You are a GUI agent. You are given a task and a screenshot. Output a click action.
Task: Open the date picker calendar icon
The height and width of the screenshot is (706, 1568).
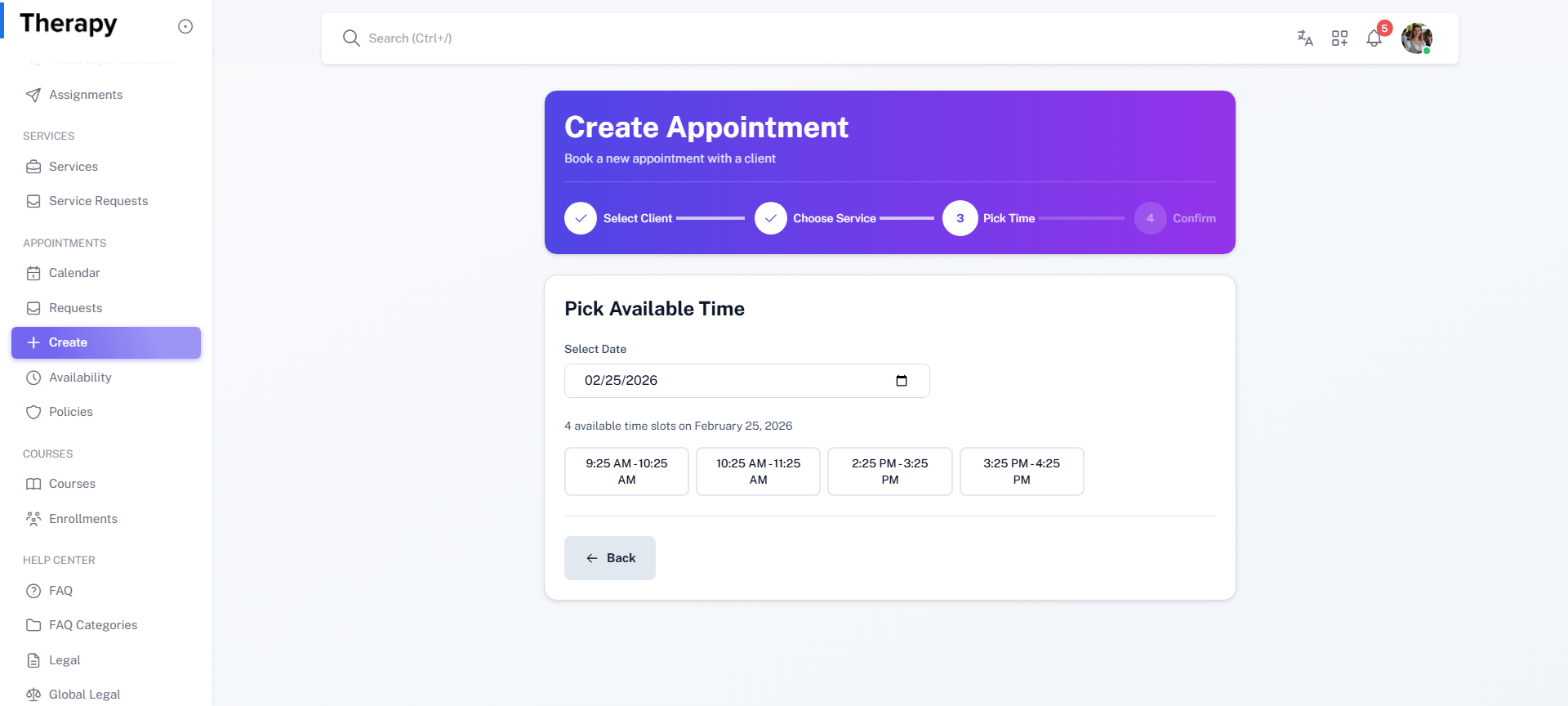pyautogui.click(x=902, y=381)
